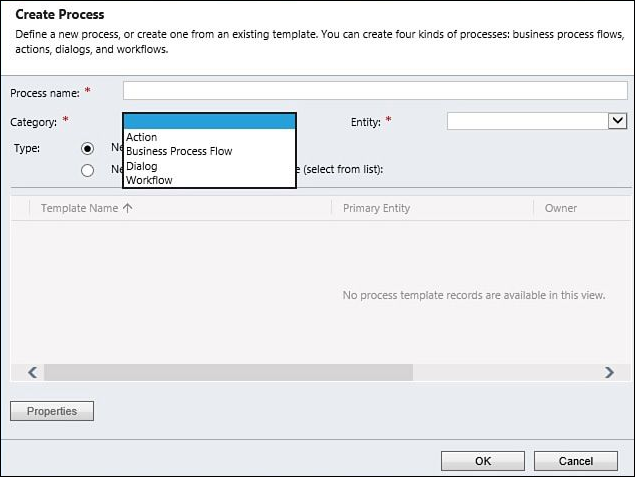Screen dimensions: 635x477
Task: Click the Template Name sort arrow
Action: pyautogui.click(x=128, y=208)
